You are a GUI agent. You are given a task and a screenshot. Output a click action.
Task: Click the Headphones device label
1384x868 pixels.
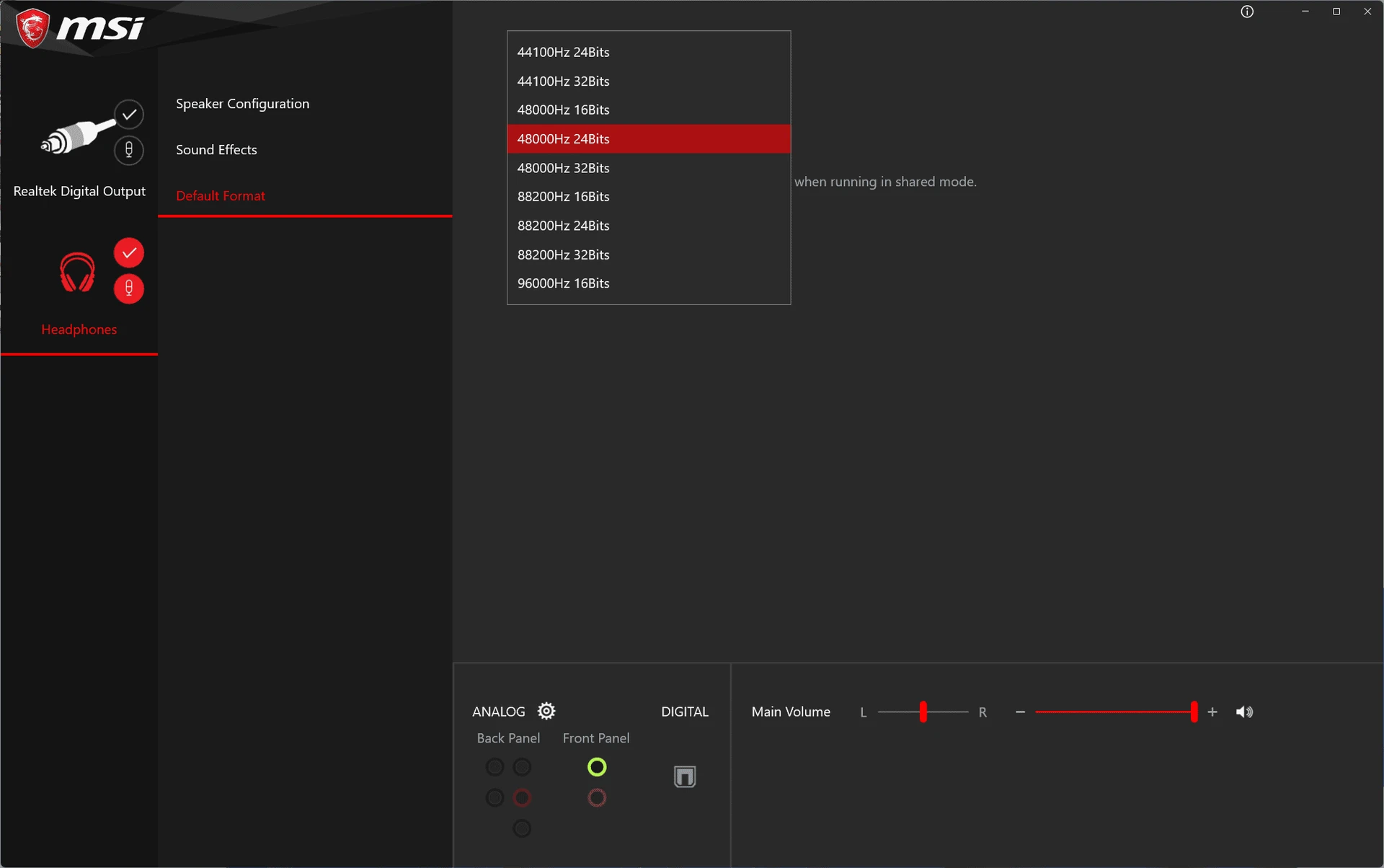pos(79,329)
